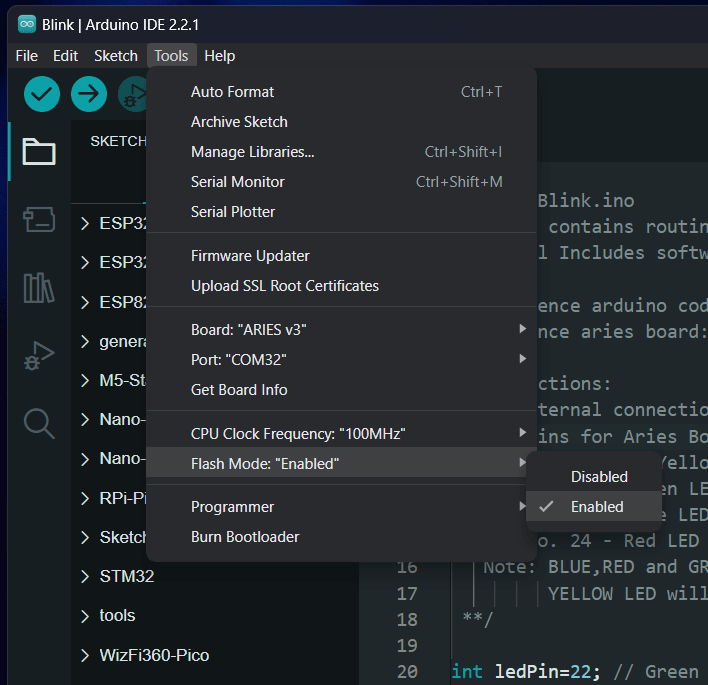Screen dimensions: 708x685
Task: Open the File menu
Action: [x=27, y=56]
